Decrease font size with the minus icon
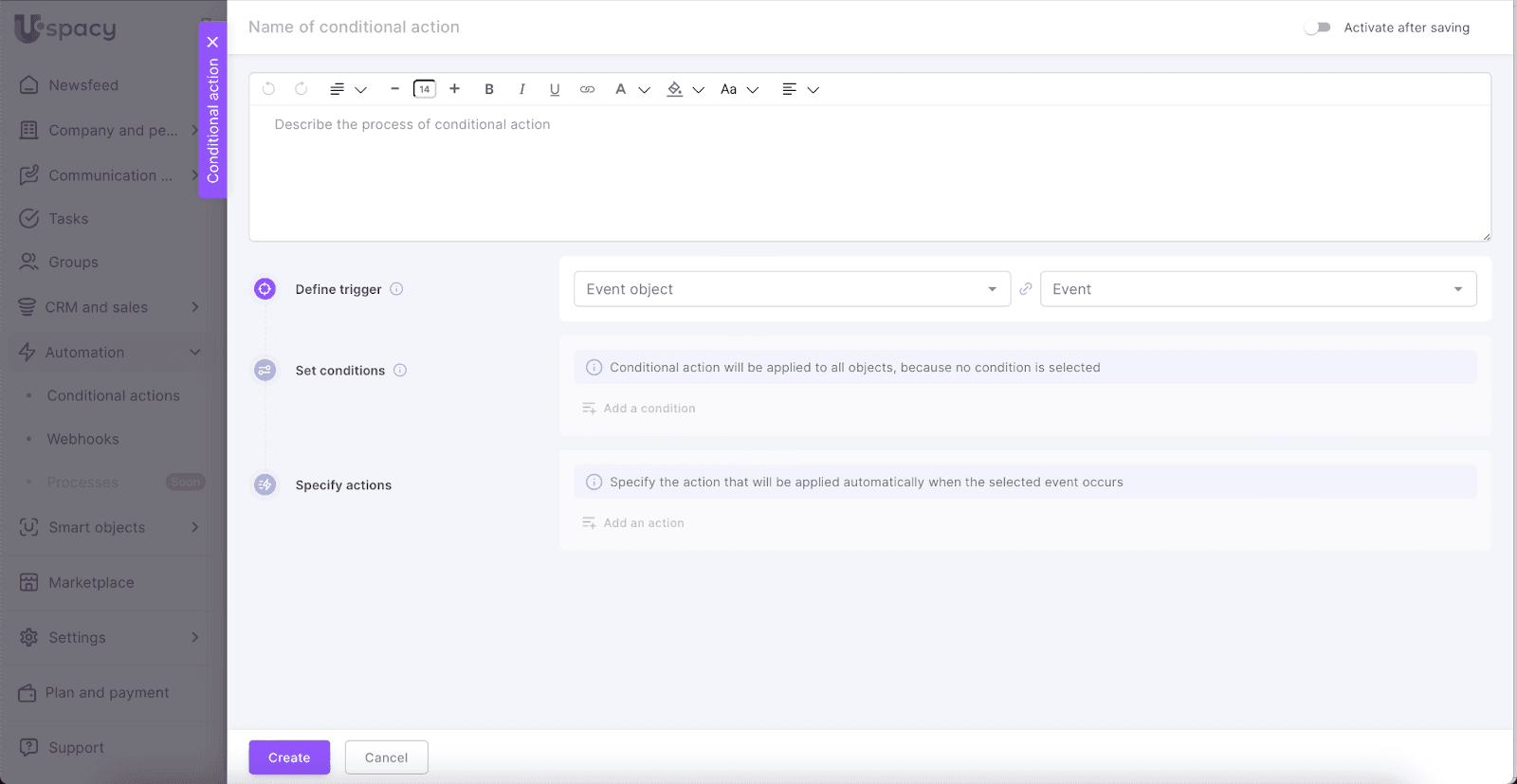Screen dimensions: 1517x784 [x=394, y=89]
